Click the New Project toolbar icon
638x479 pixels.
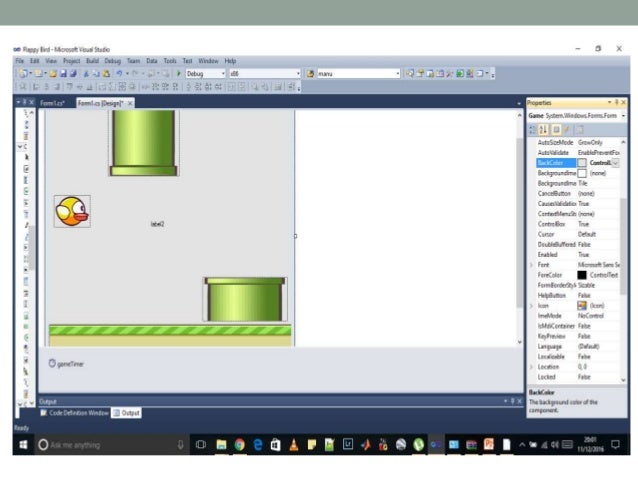(x=23, y=74)
